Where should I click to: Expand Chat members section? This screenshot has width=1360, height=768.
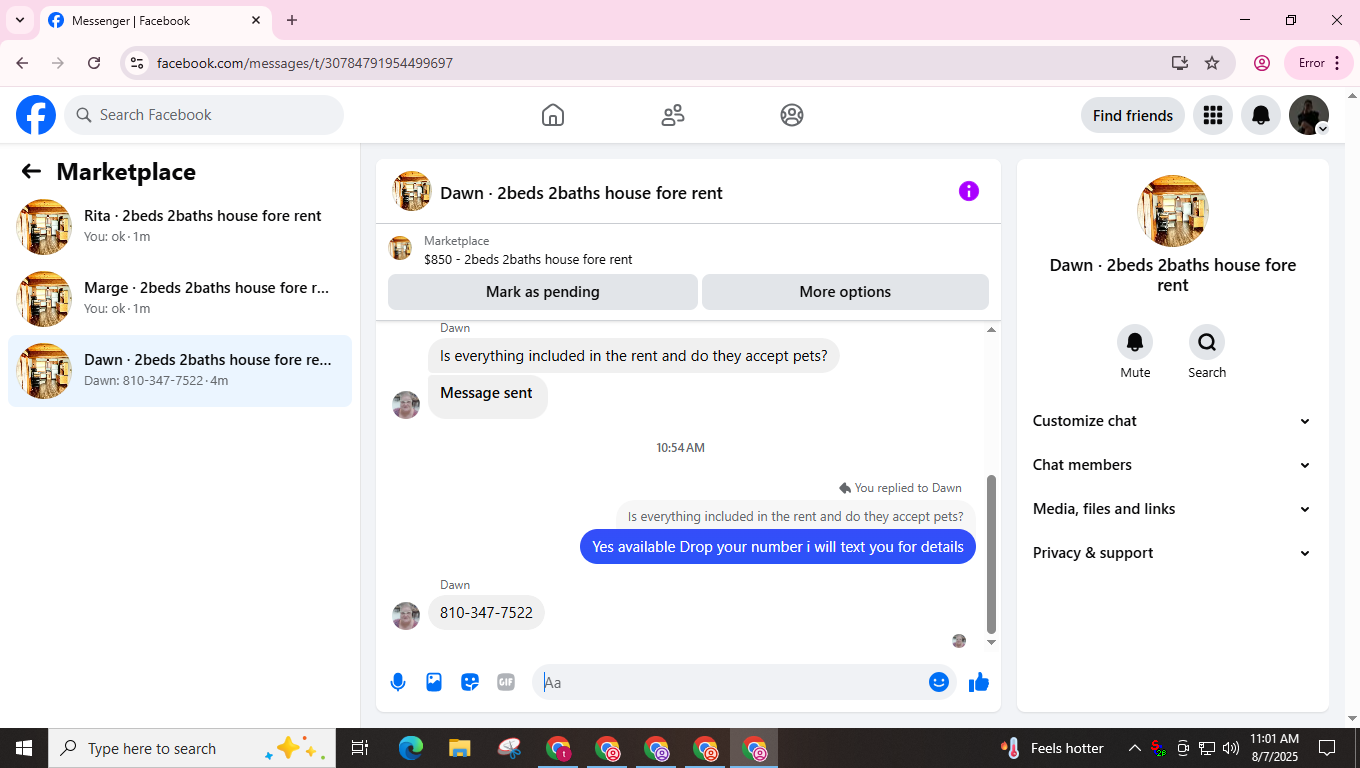point(1172,465)
